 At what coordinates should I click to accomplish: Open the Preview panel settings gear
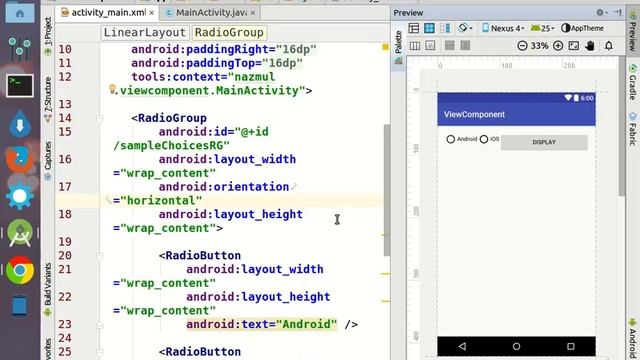(601, 13)
